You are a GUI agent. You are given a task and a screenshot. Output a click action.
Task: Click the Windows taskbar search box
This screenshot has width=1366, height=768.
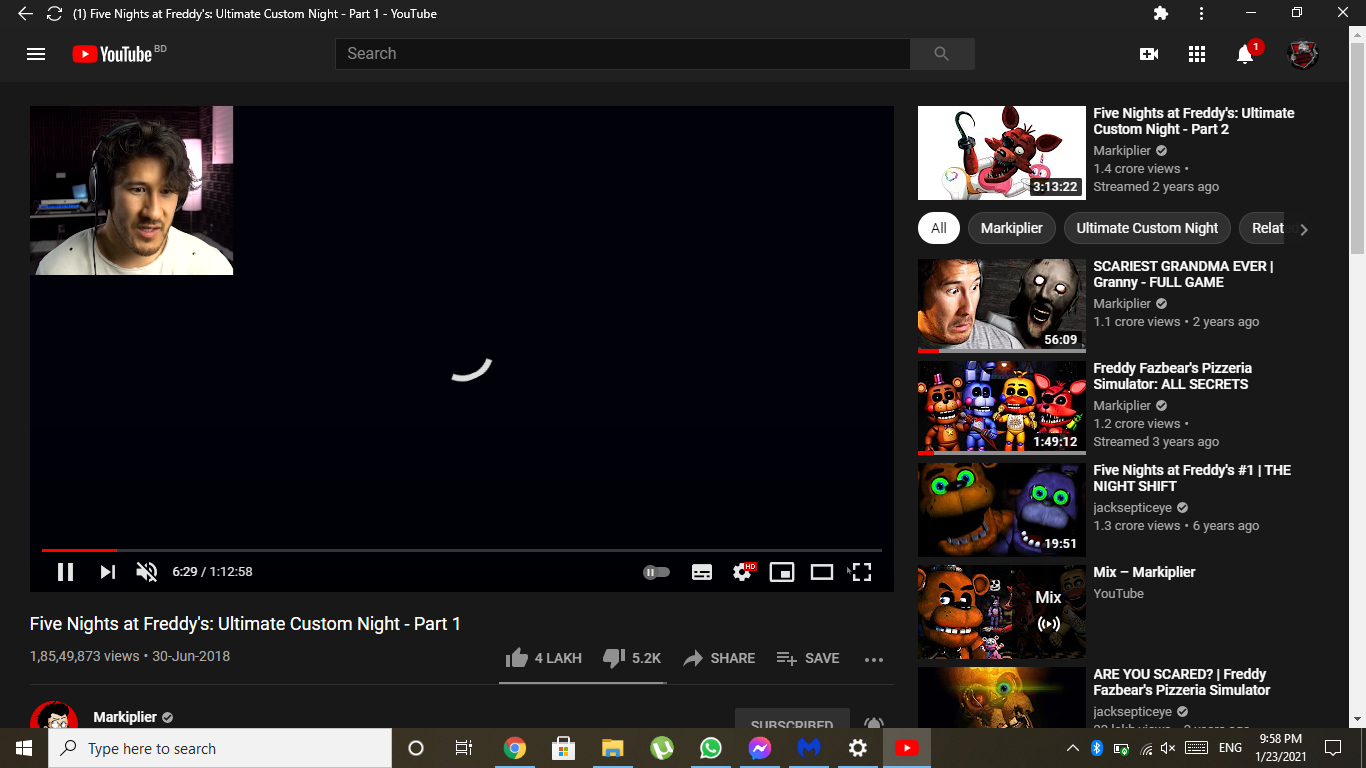(x=220, y=748)
